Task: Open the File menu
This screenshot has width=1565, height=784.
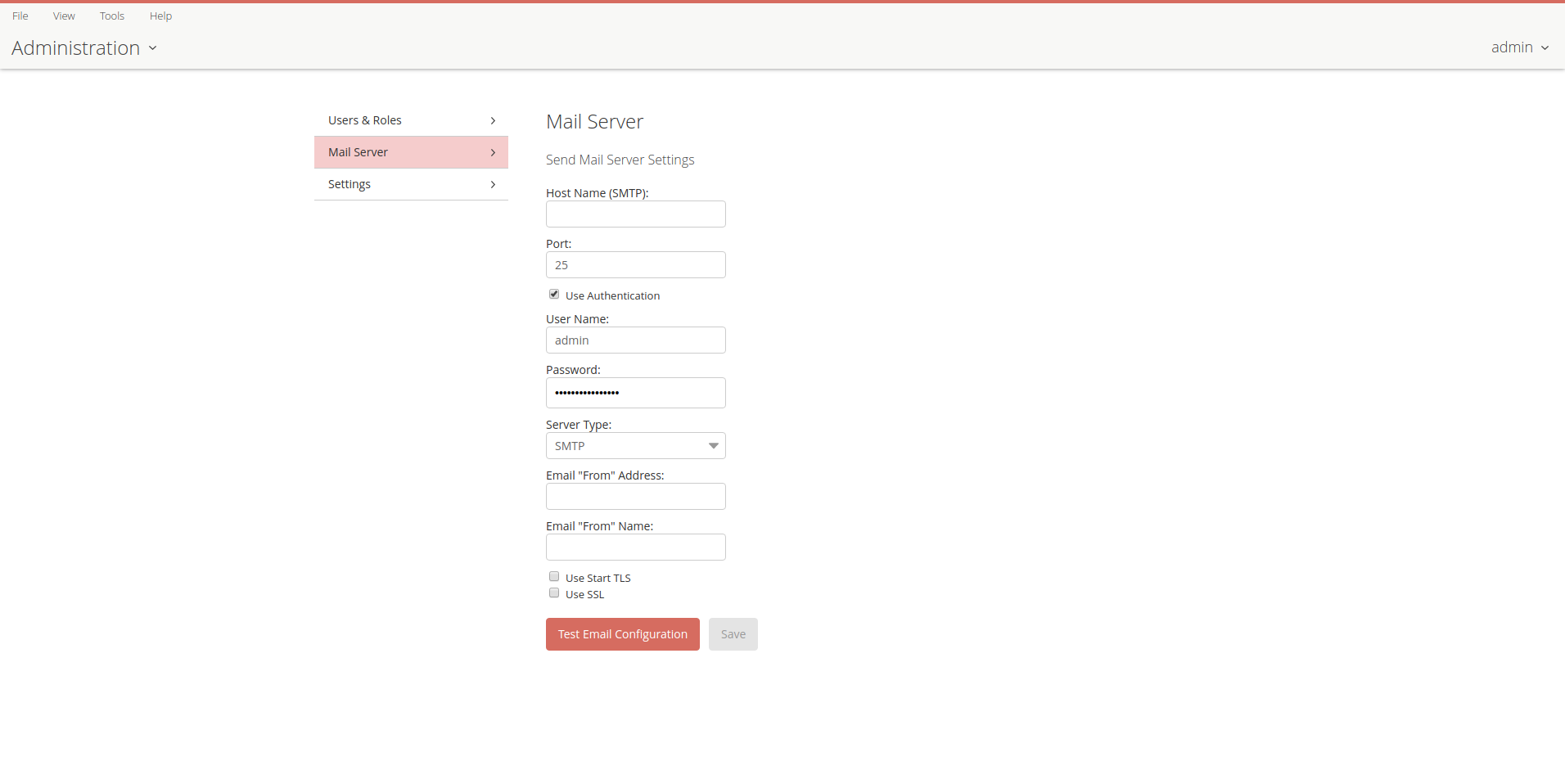Action: [20, 16]
